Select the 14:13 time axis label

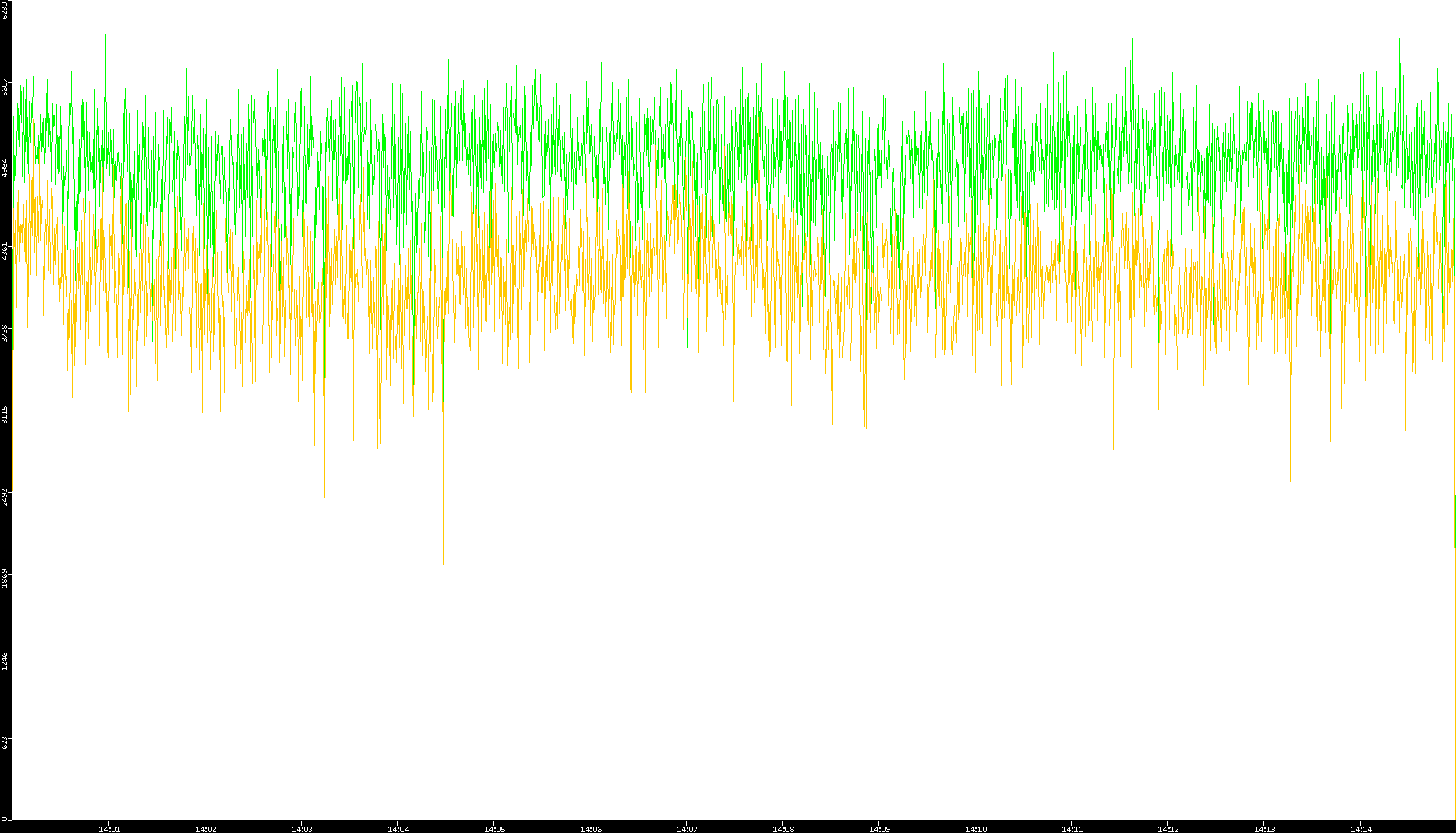(x=1264, y=829)
